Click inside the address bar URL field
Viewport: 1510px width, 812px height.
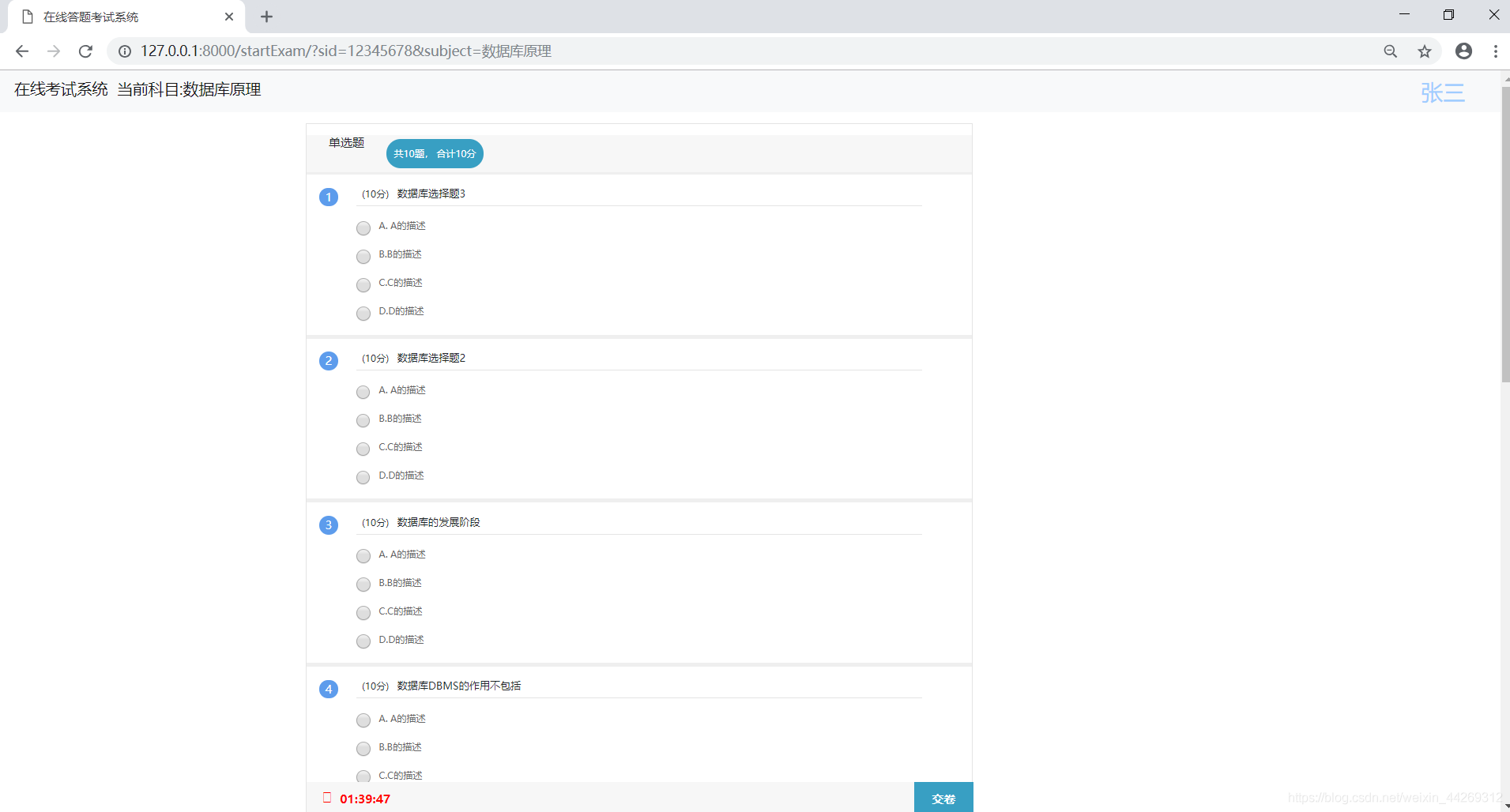[x=474, y=51]
